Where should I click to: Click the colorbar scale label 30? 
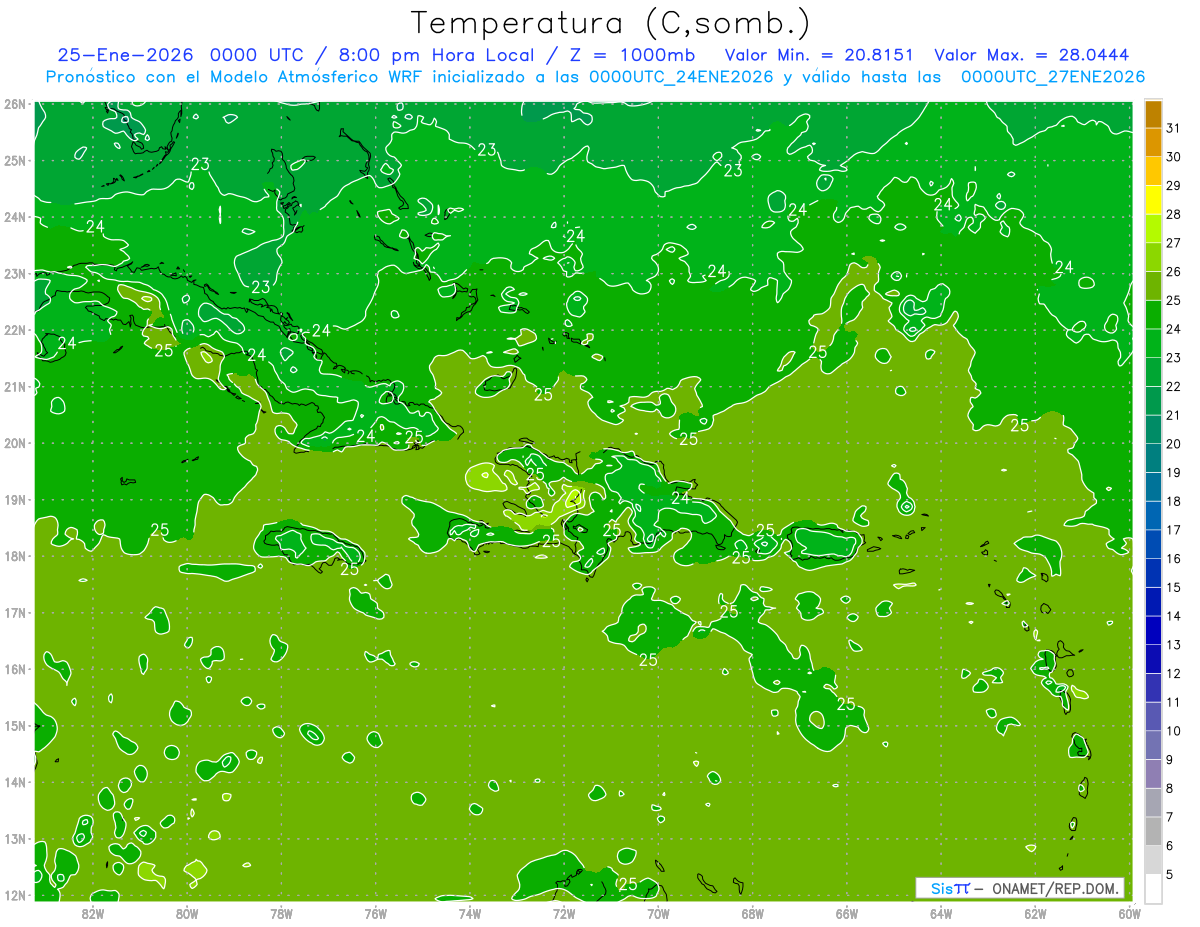(x=1174, y=157)
